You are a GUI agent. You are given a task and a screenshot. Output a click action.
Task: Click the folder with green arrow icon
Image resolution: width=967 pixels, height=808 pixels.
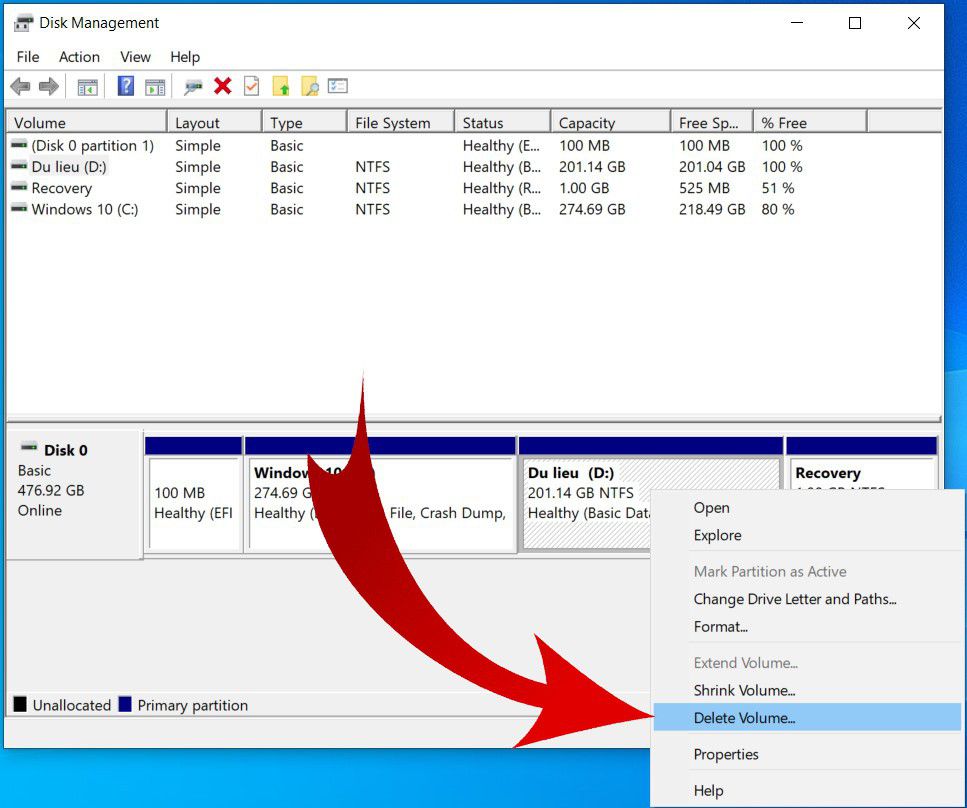[x=281, y=87]
